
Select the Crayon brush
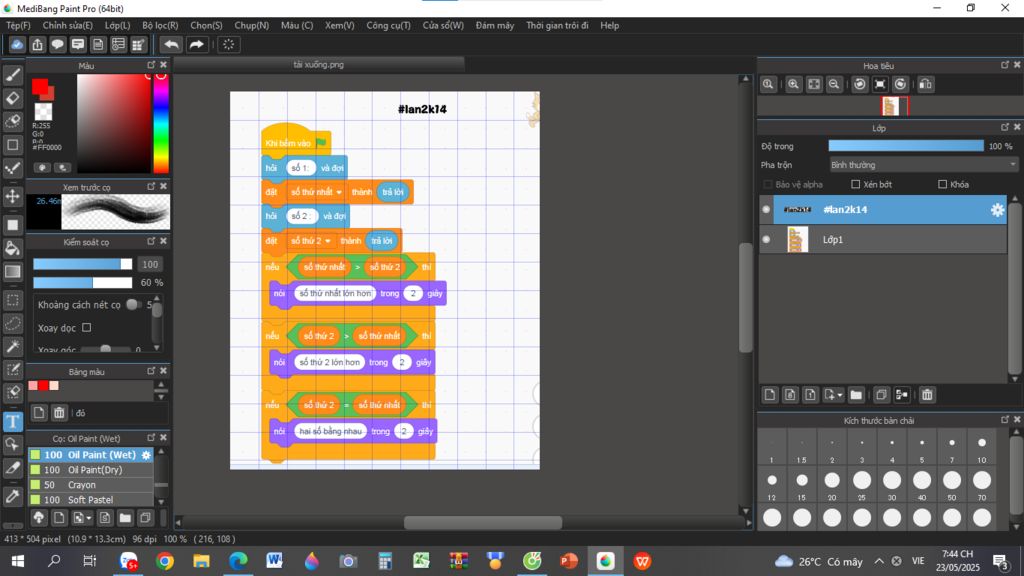click(82, 485)
